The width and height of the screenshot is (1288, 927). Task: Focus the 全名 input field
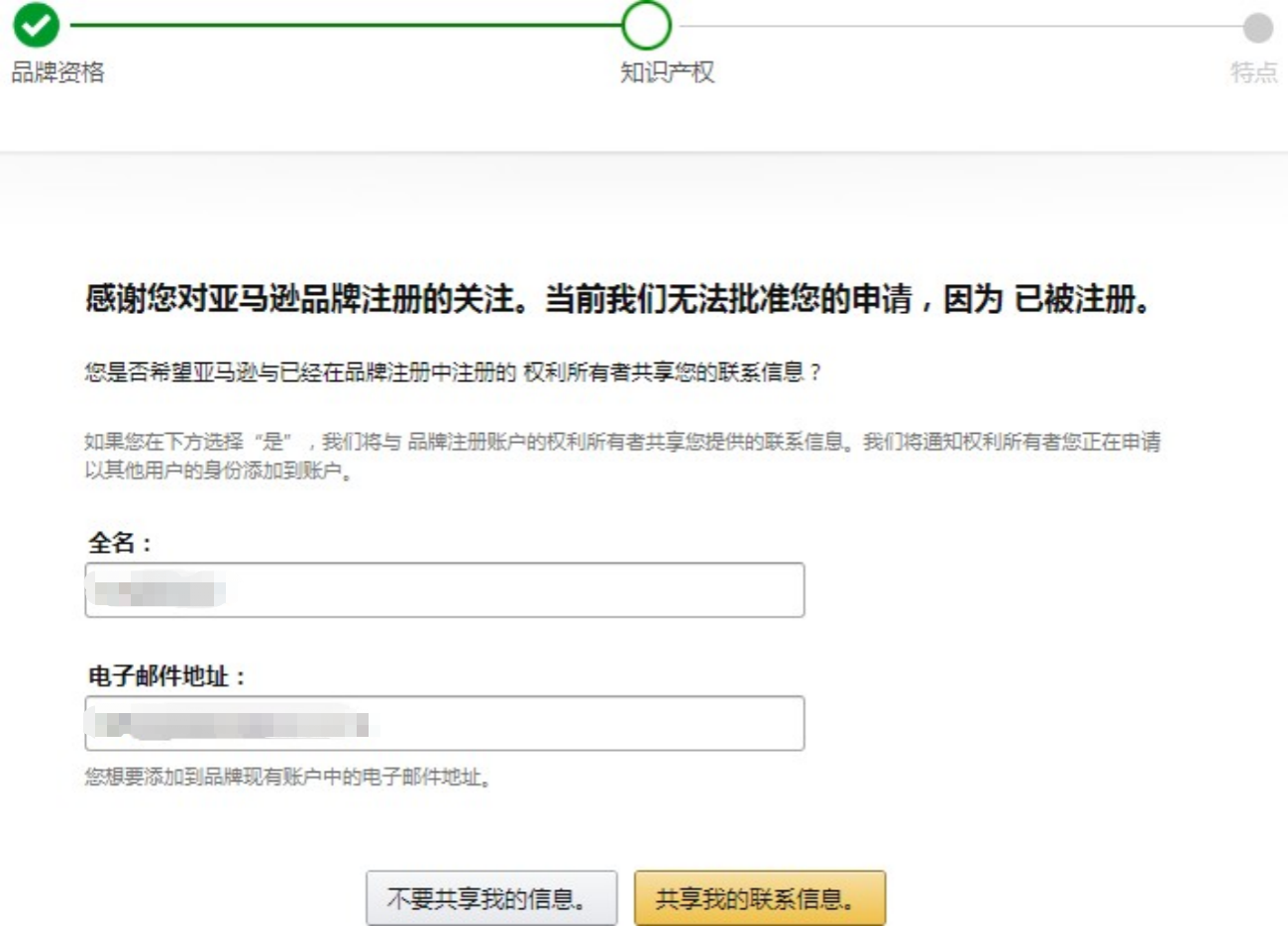pyautogui.click(x=445, y=590)
